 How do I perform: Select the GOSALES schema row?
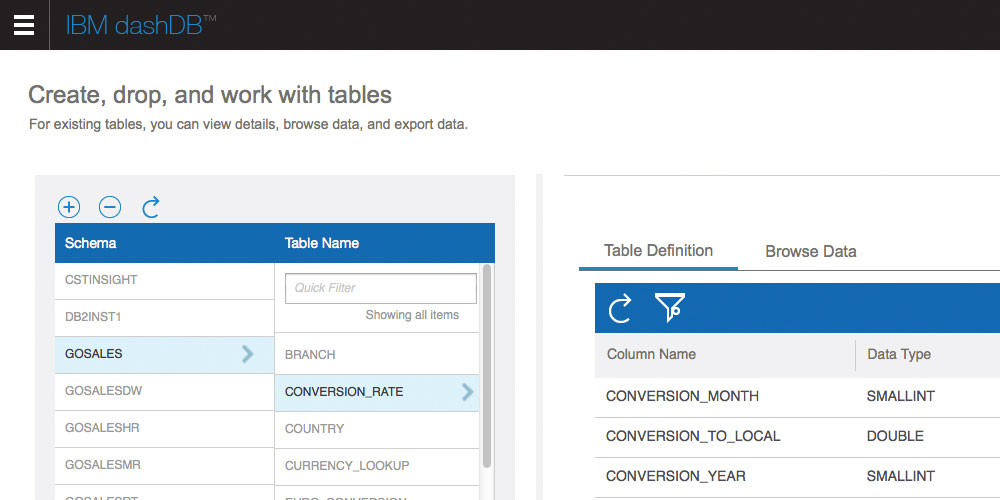click(x=165, y=355)
